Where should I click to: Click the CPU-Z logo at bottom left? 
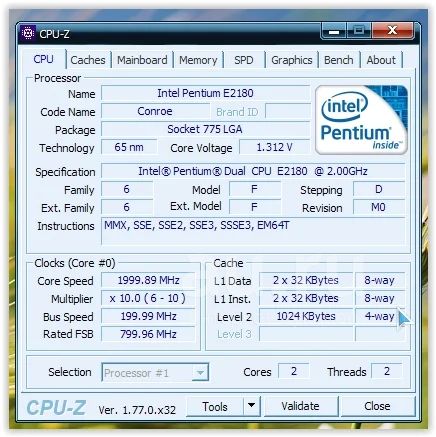pos(56,408)
